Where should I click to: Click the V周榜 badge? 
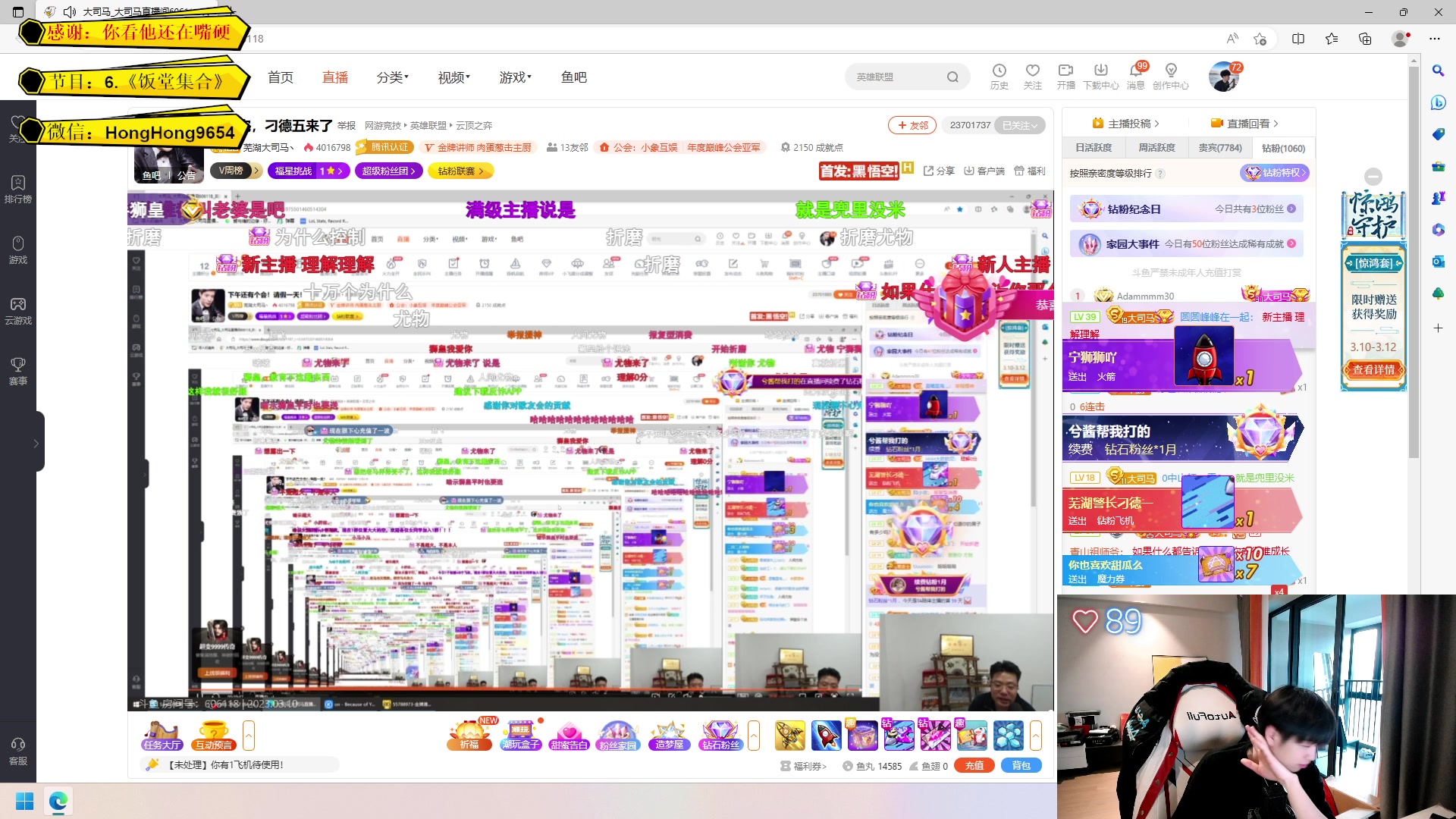(235, 171)
